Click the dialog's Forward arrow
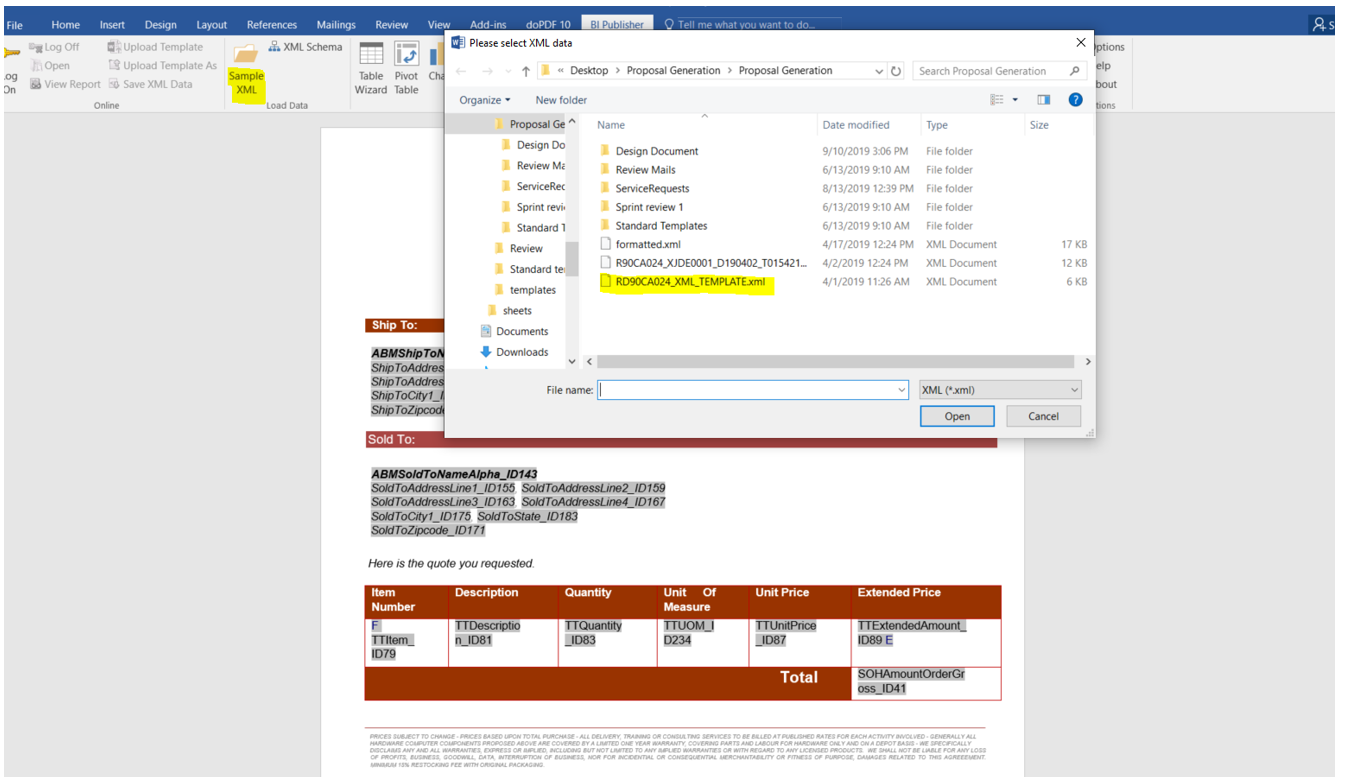1346x777 pixels. [x=487, y=71]
